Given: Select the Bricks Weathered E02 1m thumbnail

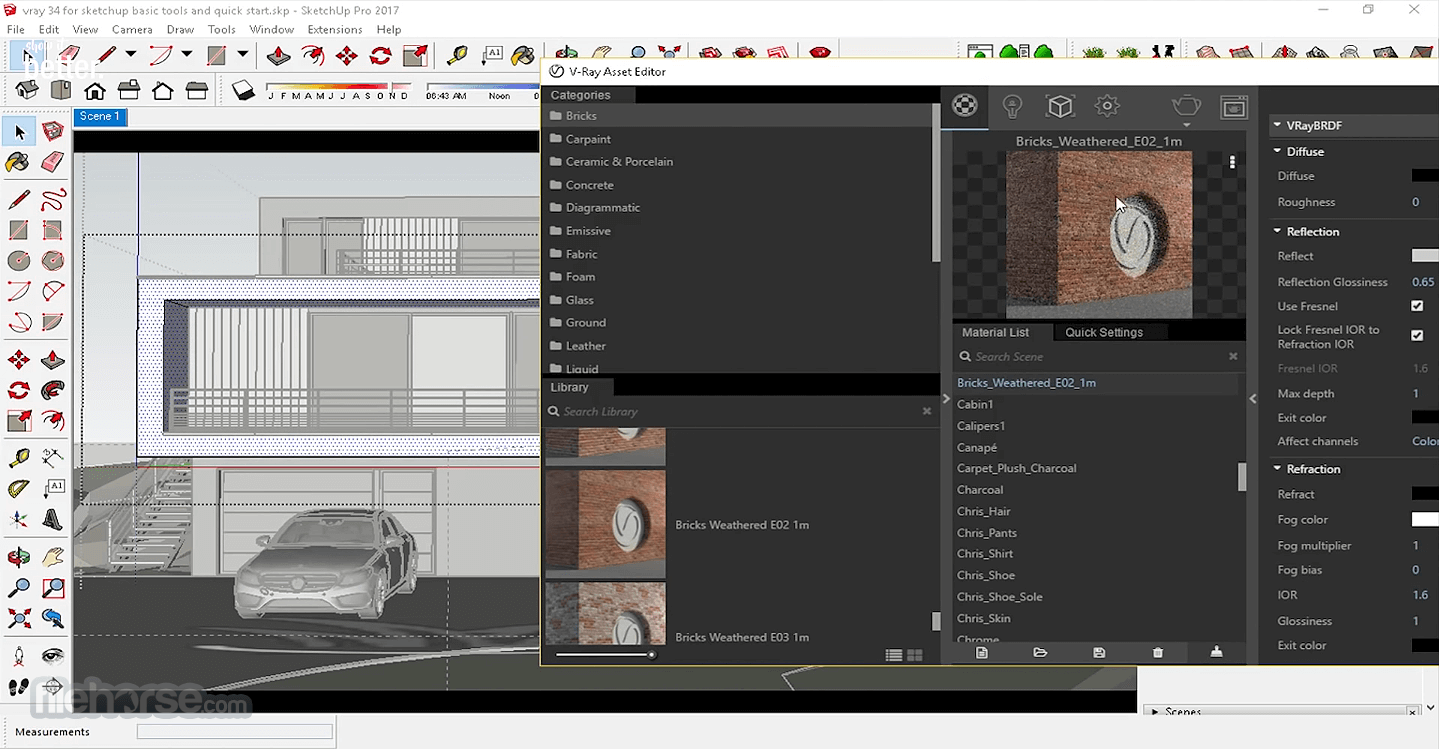Looking at the screenshot, I should click(x=605, y=524).
